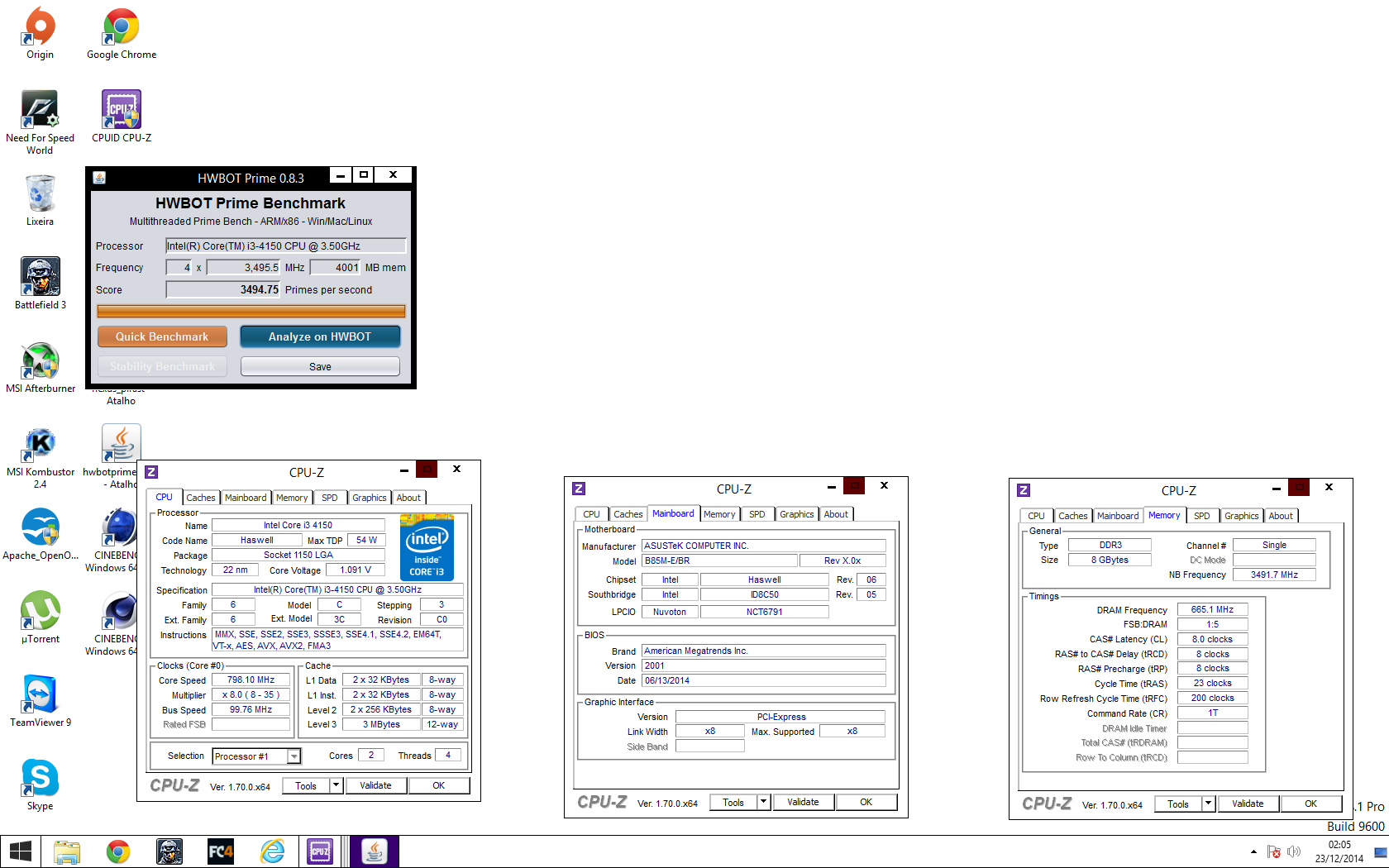Image resolution: width=1389 pixels, height=868 pixels.
Task: Launch Google Chrome from the desktop
Action: click(122, 33)
